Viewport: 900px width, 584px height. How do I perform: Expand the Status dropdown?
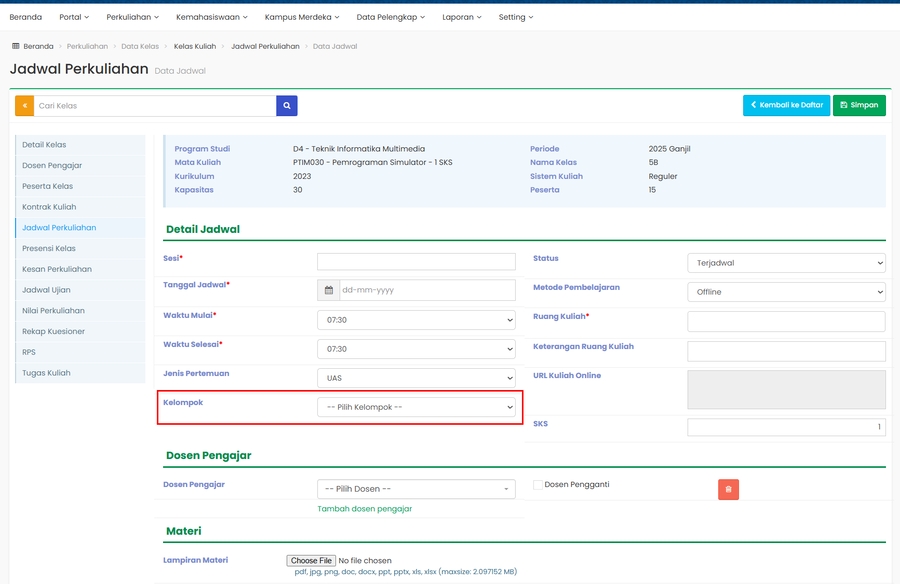tap(786, 263)
